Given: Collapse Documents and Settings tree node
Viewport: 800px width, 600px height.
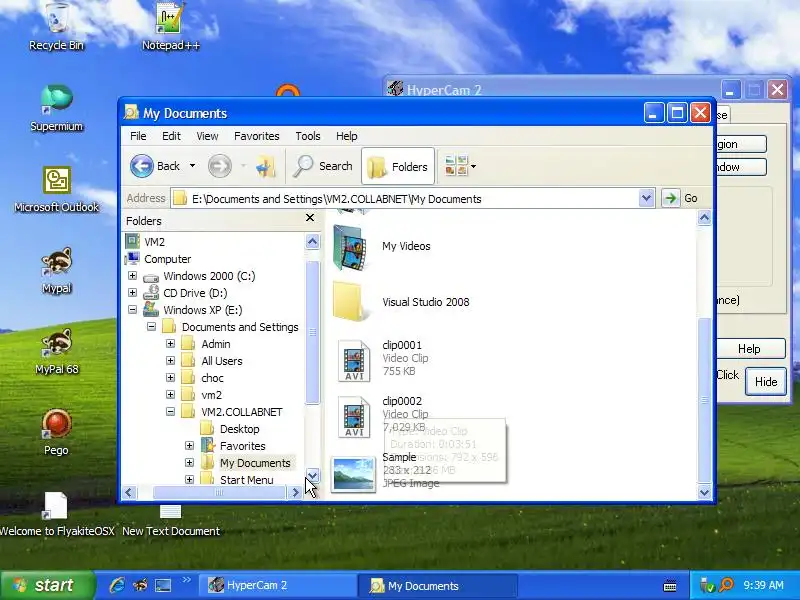Looking at the screenshot, I should coord(151,326).
